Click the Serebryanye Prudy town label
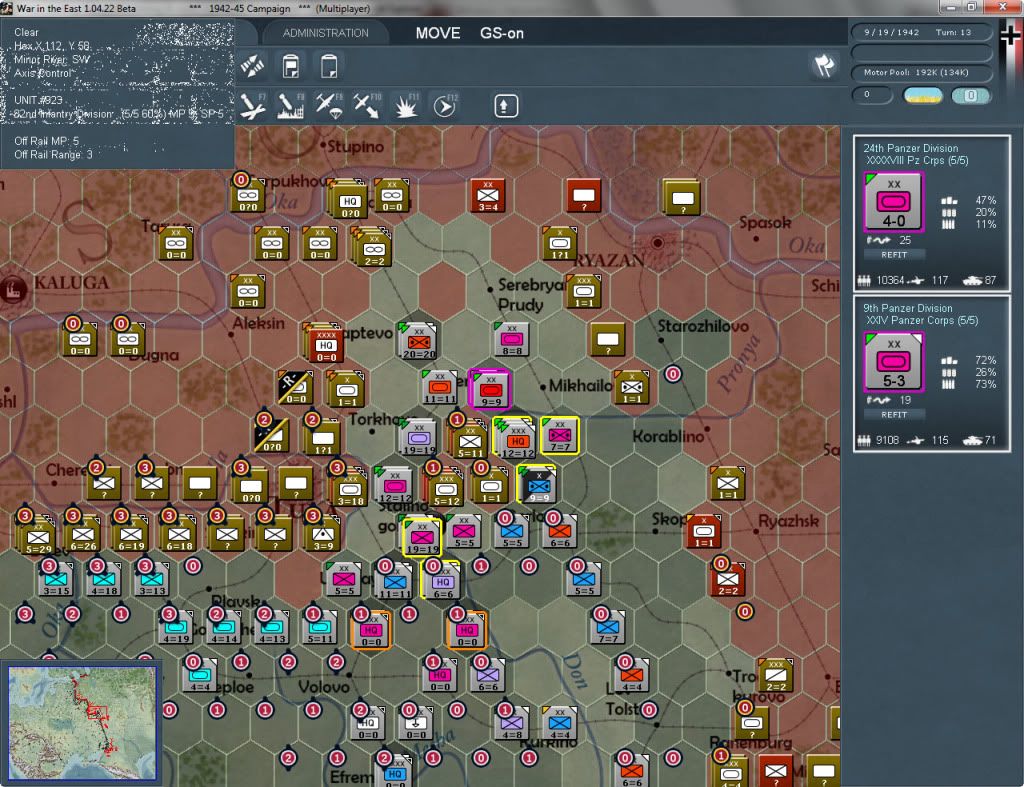Viewport: 1024px width, 787px height. coord(530,295)
